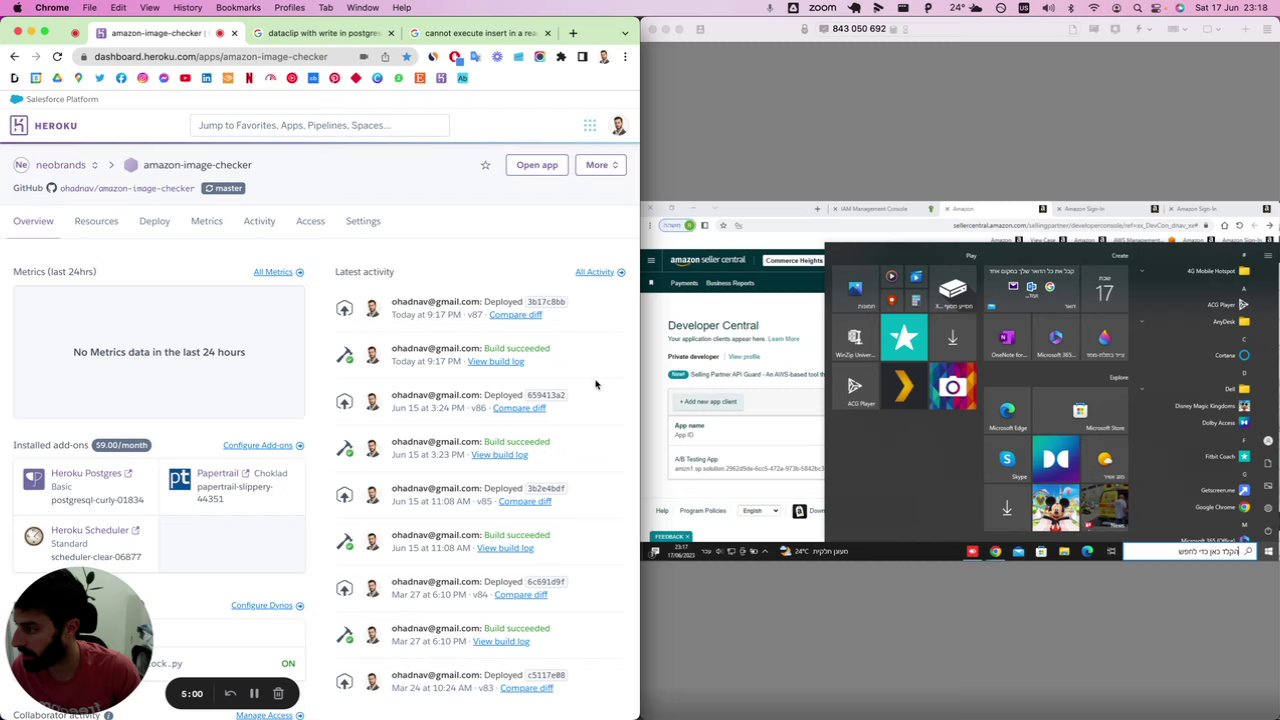Reload the Heroku dashboard page
This screenshot has width=1280, height=720.
point(57,57)
